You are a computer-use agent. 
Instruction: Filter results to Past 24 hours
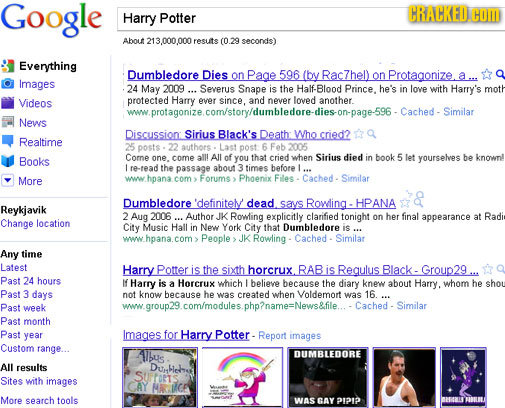click(x=31, y=281)
